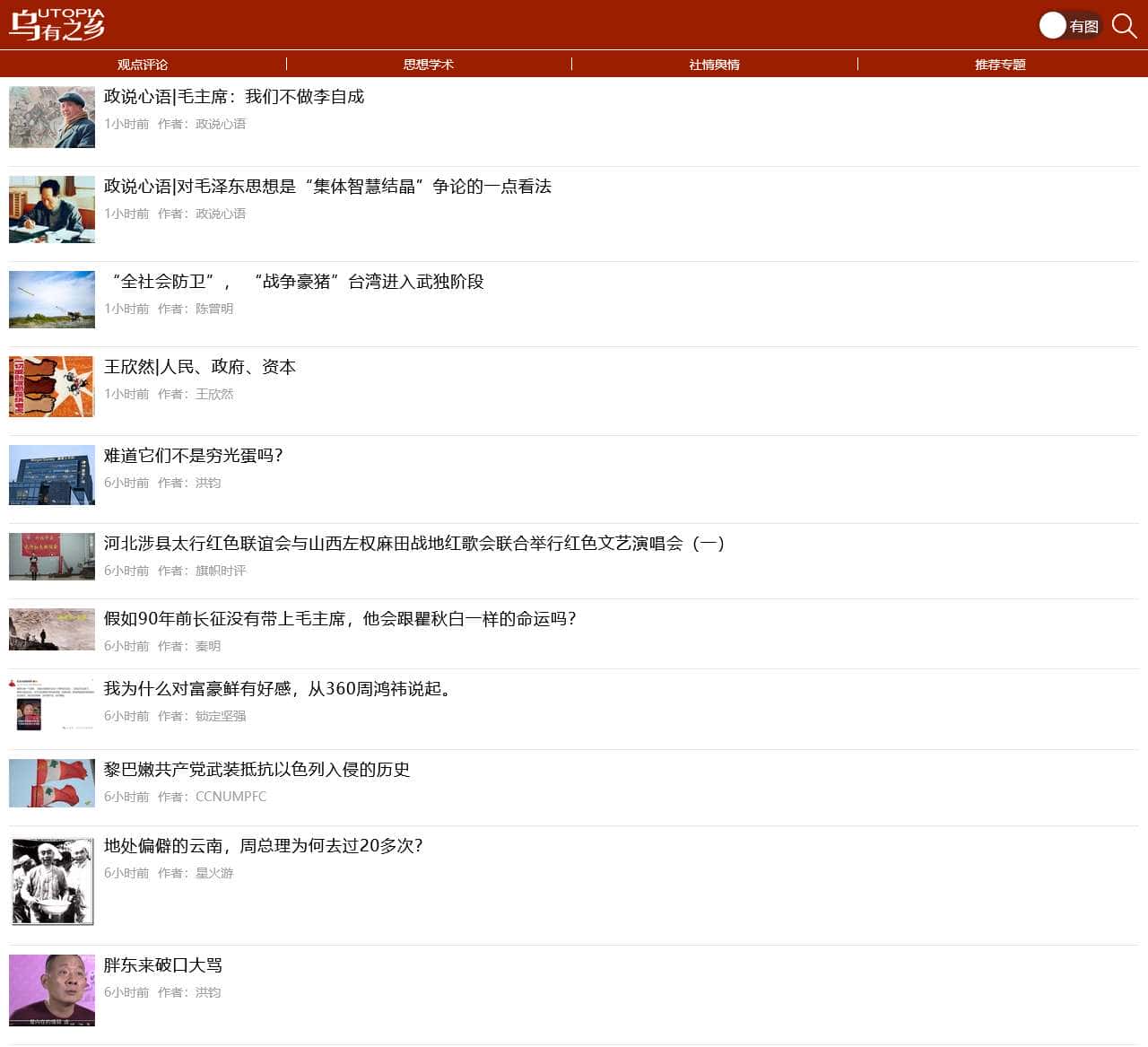
Task: Click the Lebanon flag article thumbnail
Action: pyautogui.click(x=51, y=783)
